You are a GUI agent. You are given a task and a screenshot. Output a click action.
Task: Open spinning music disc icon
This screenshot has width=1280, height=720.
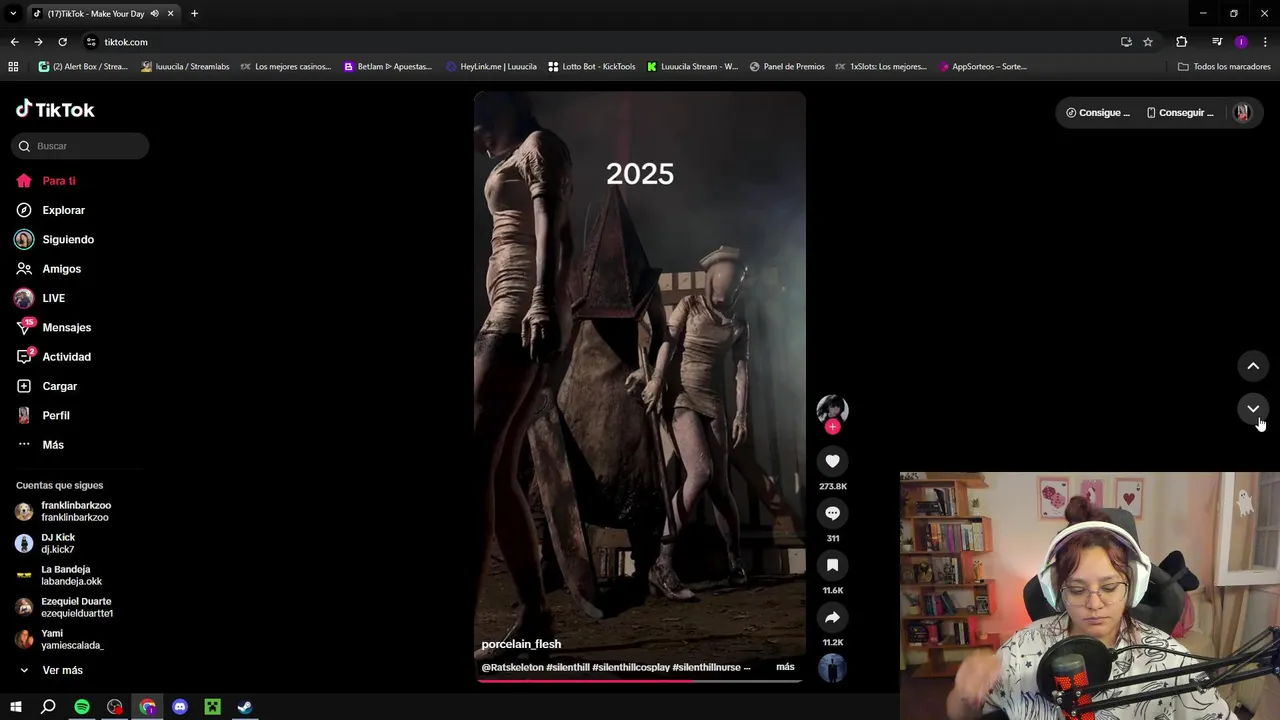(x=832, y=668)
